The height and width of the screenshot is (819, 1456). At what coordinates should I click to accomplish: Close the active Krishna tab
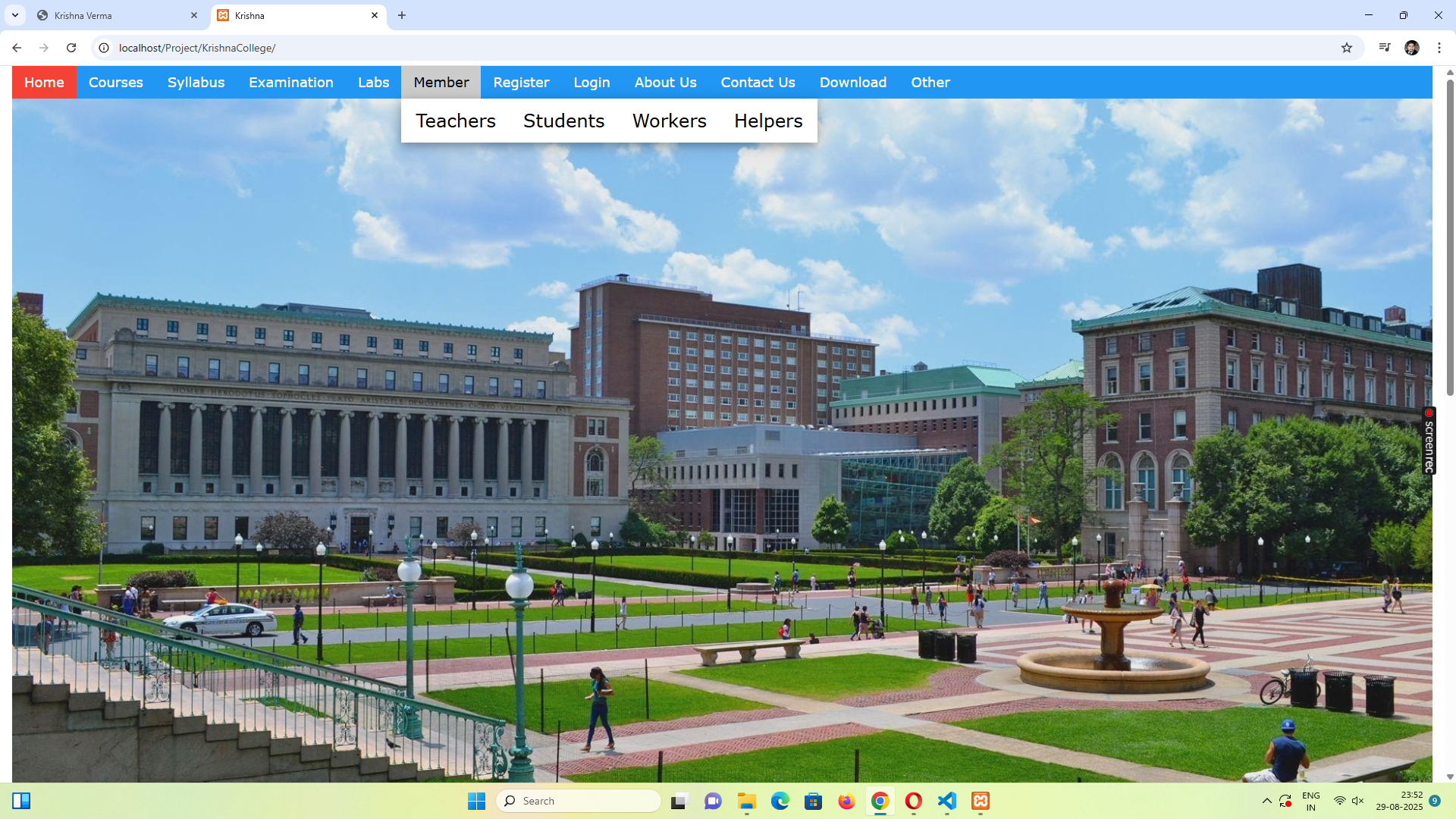(375, 15)
